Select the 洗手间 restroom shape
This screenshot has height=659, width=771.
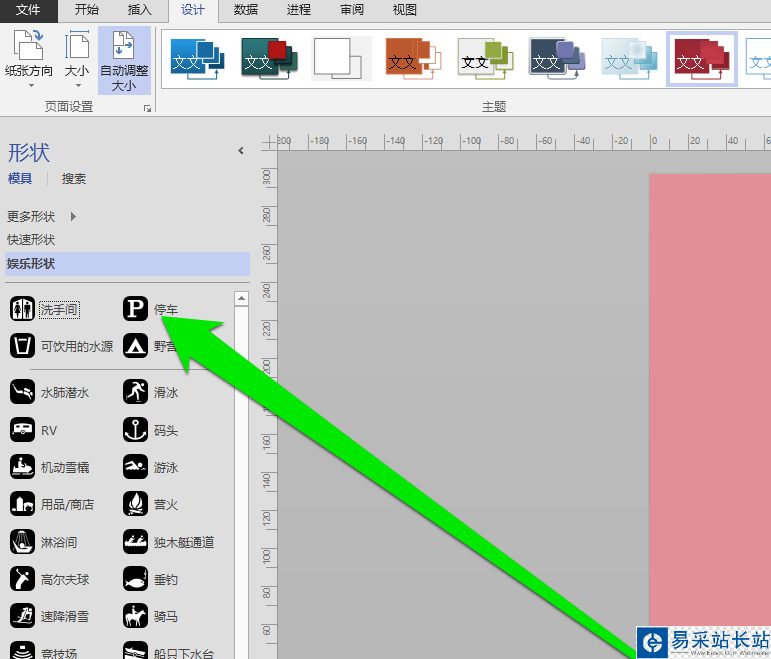(x=45, y=309)
